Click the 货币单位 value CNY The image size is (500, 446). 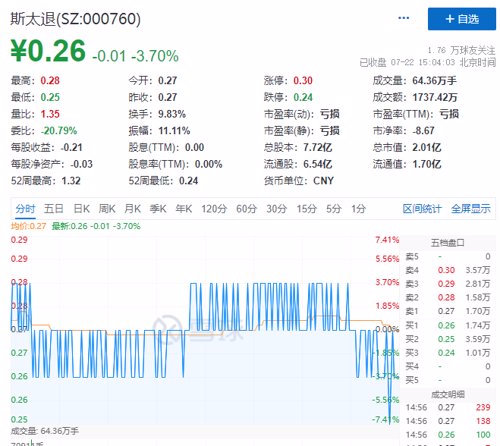pyautogui.click(x=323, y=181)
